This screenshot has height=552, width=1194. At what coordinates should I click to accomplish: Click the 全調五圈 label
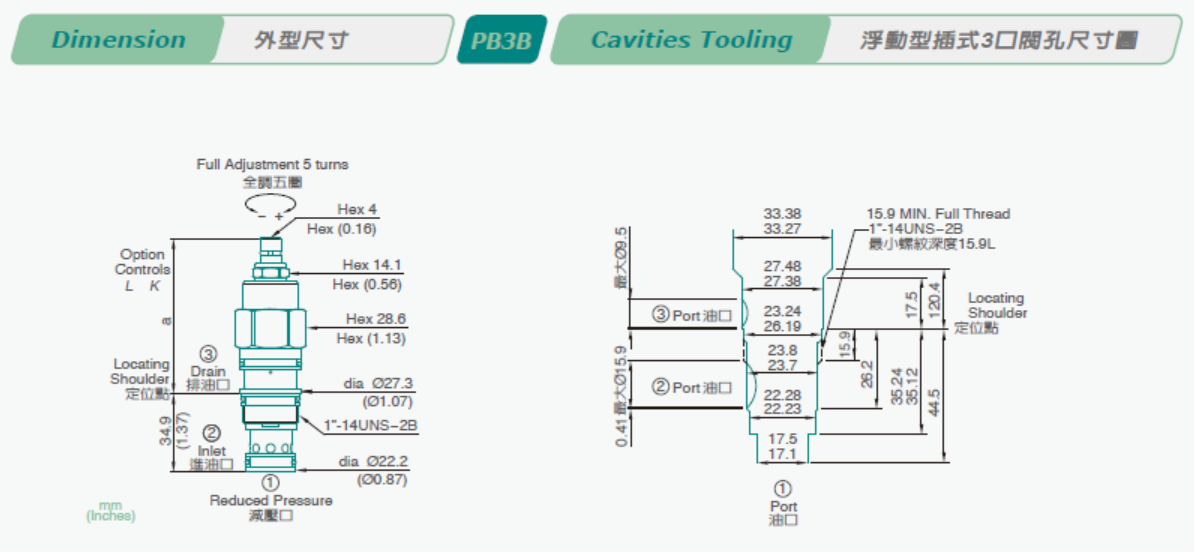pyautogui.click(x=272, y=182)
